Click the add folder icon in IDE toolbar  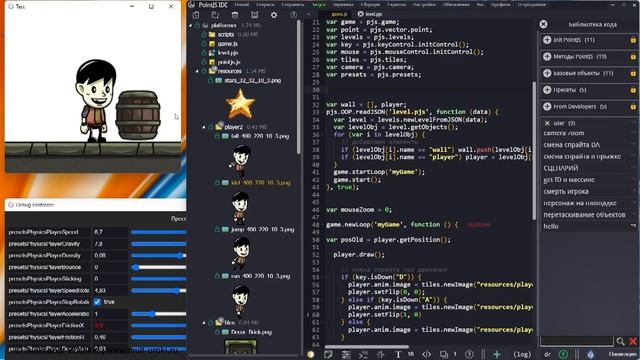point(215,15)
